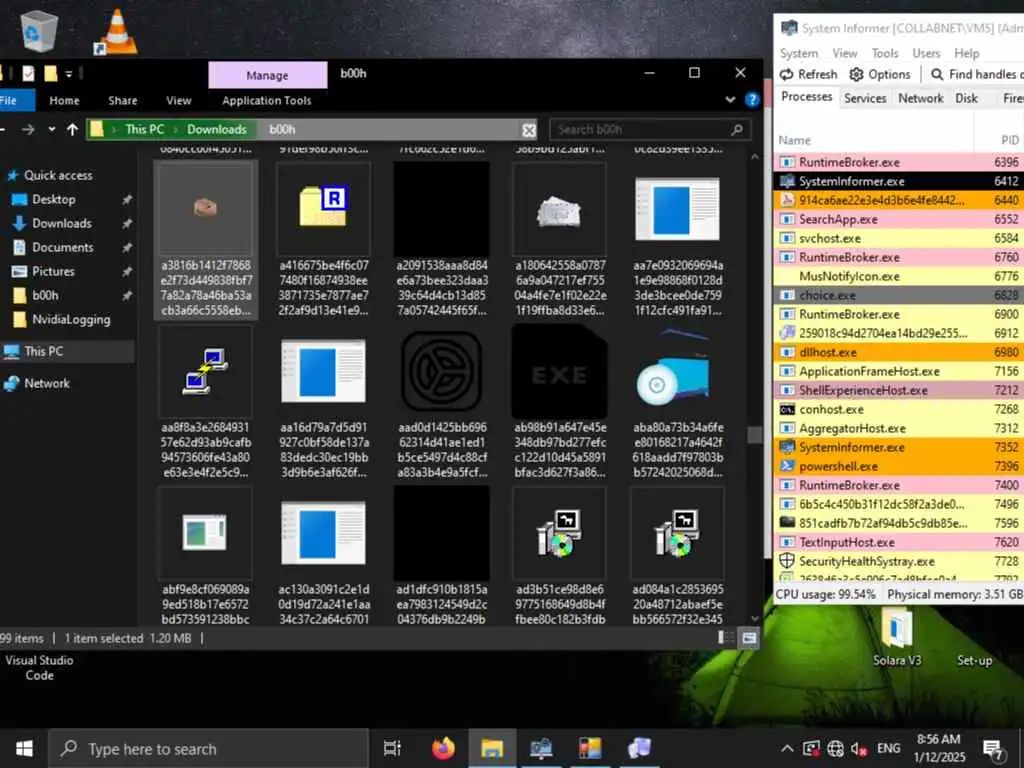This screenshot has height=768, width=1024.
Task: Select the choice.exe process row
Action: pos(899,295)
